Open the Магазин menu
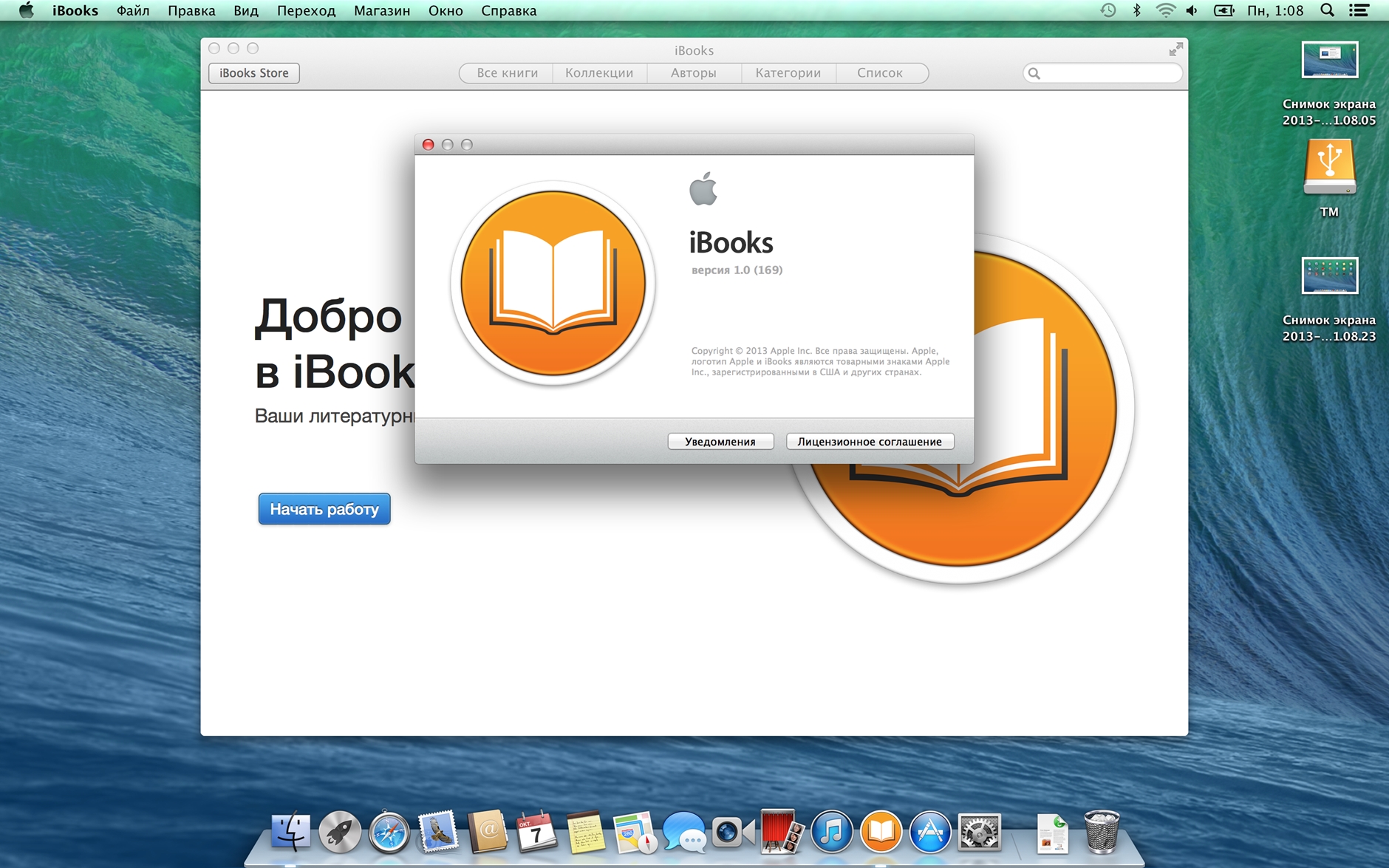 382,10
